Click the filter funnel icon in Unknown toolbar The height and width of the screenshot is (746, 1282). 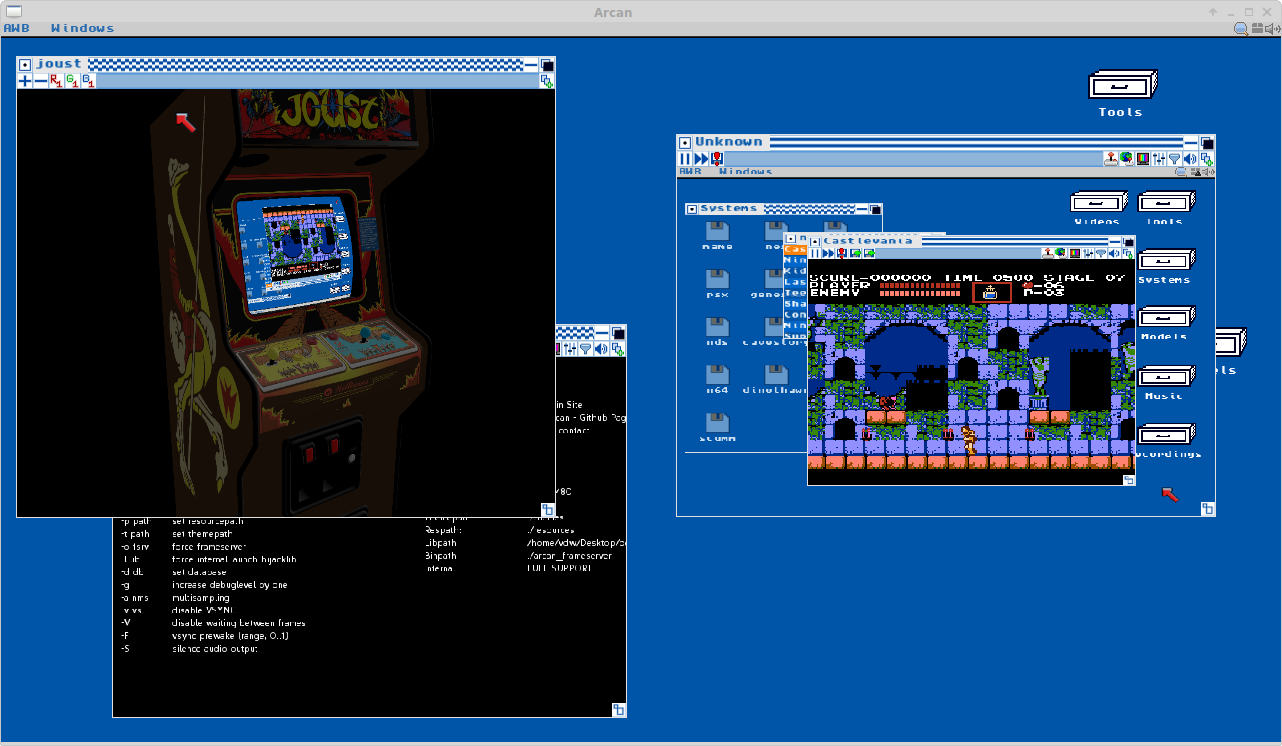click(x=1175, y=158)
